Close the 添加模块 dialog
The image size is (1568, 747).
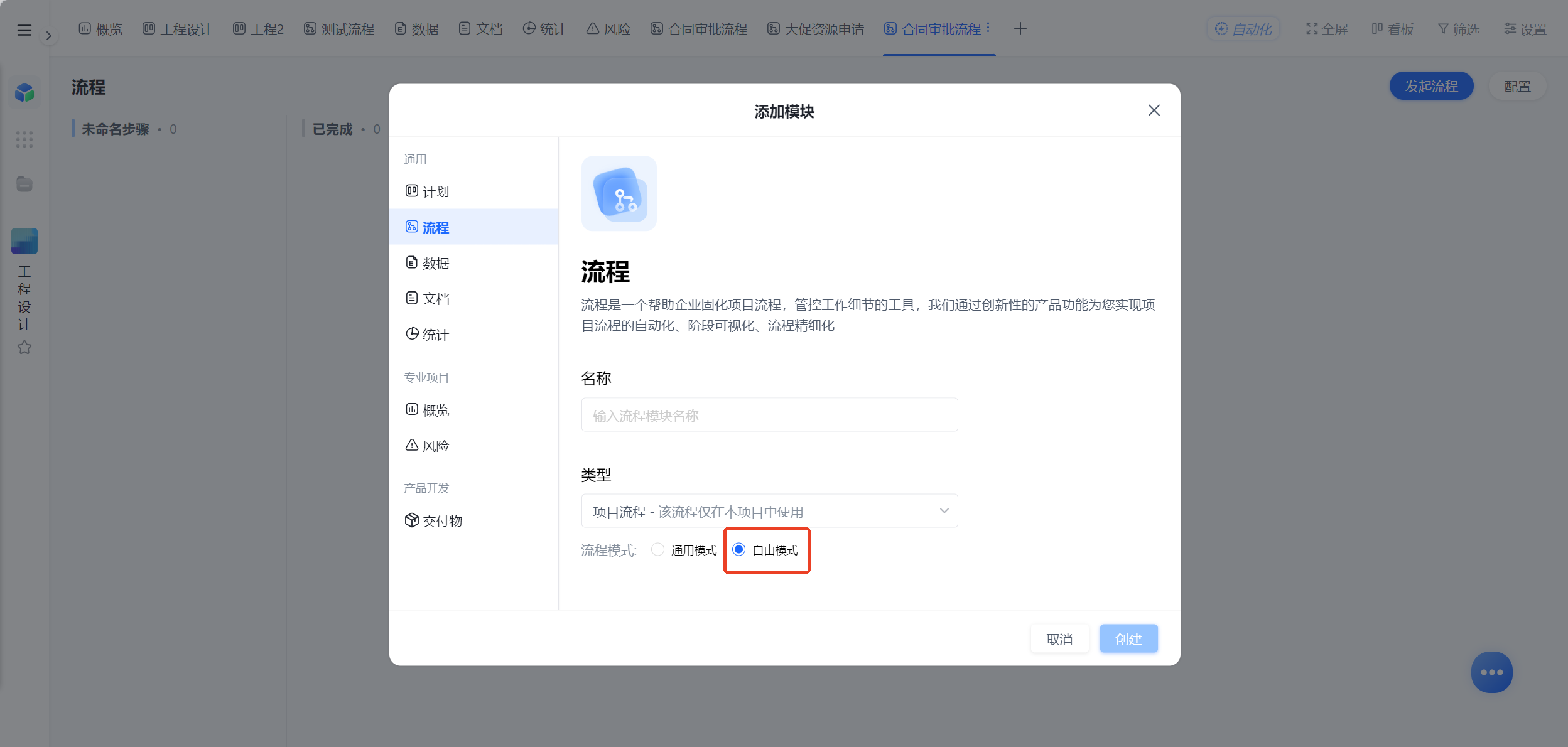coord(1154,110)
